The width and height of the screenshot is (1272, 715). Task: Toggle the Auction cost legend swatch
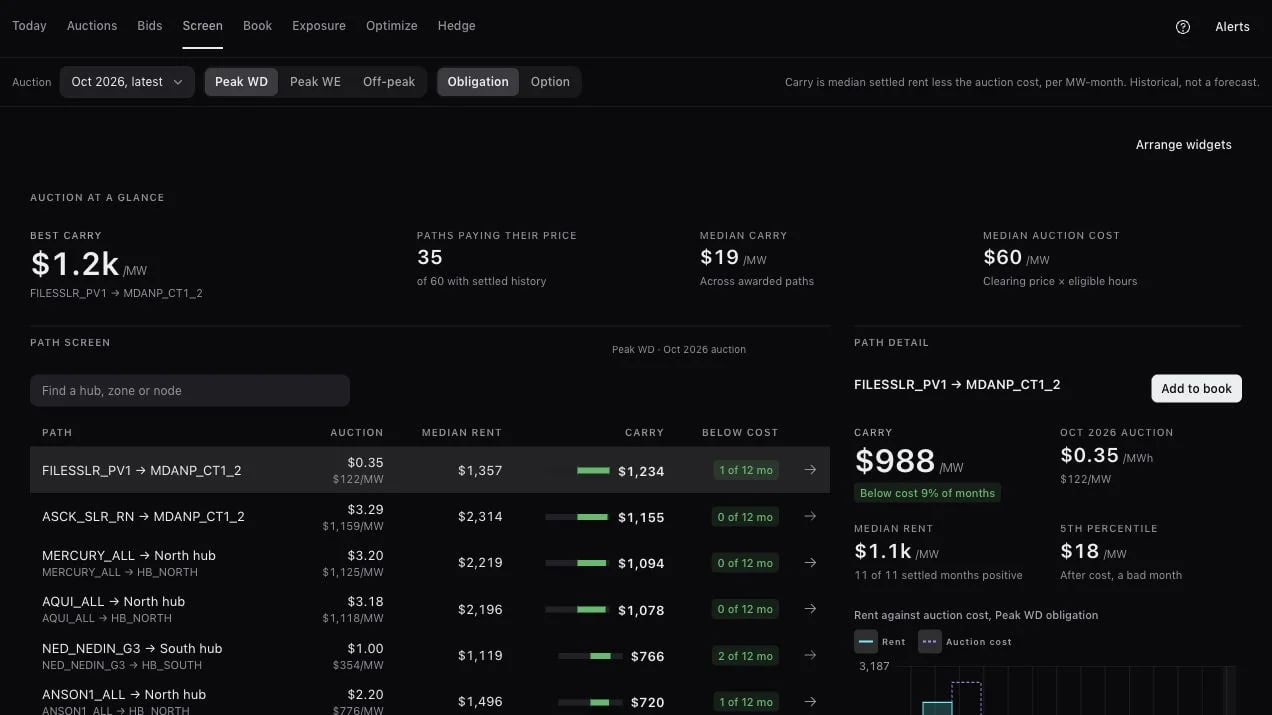930,642
